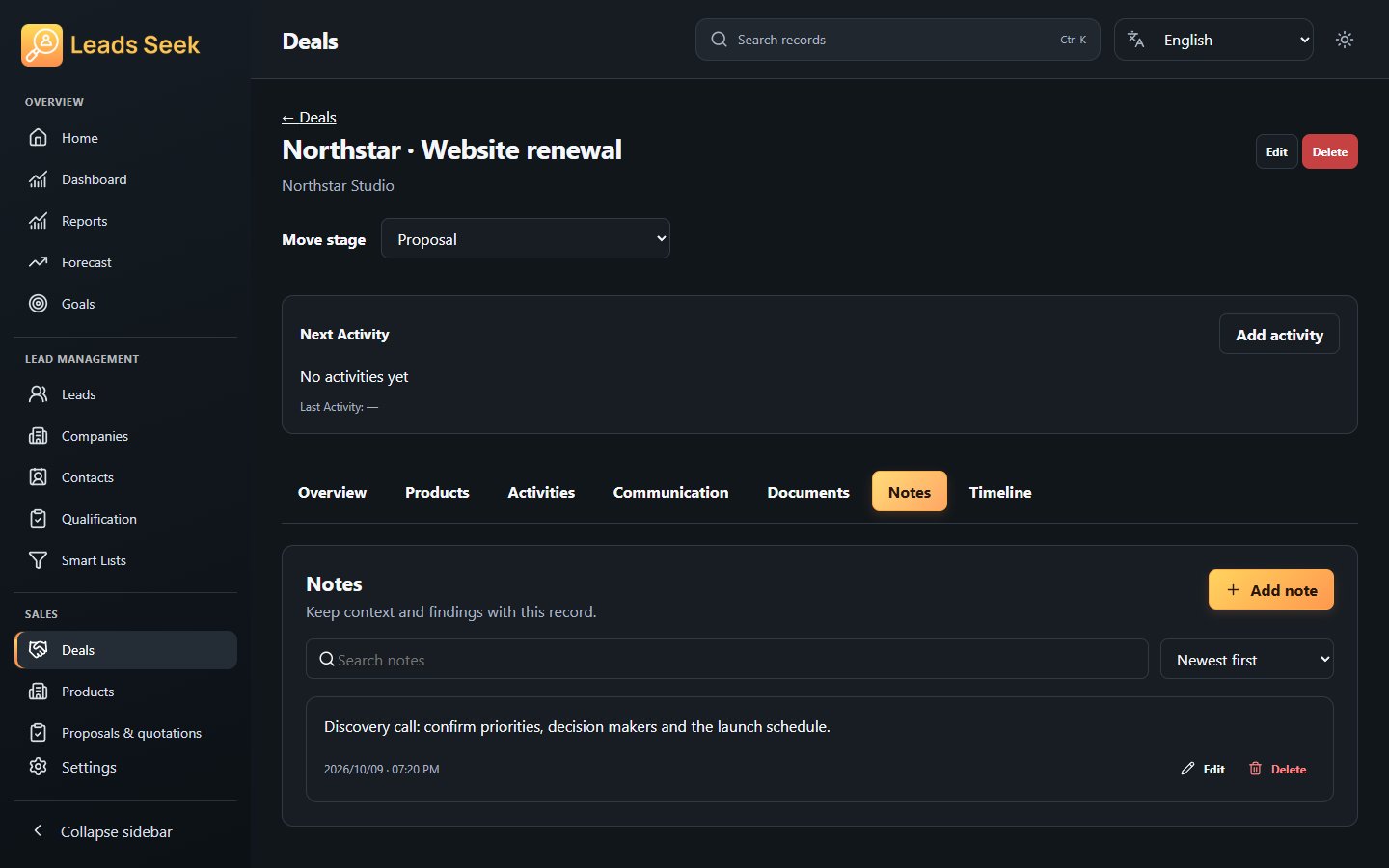
Task: Open Home via its house icon
Action: tap(38, 138)
